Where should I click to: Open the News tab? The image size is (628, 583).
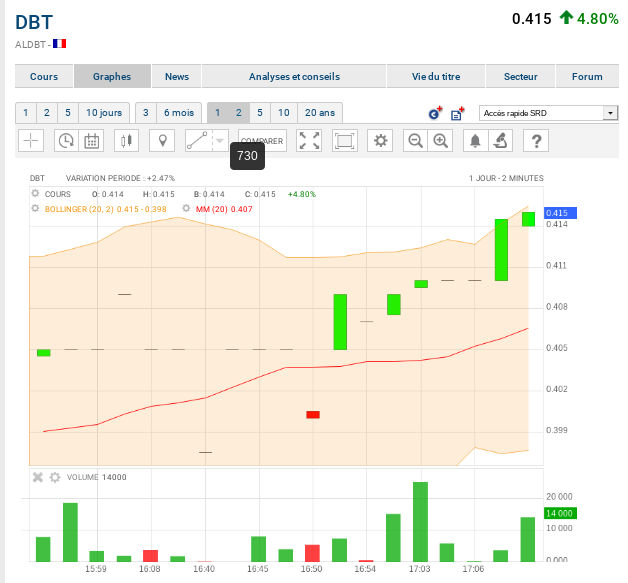(177, 76)
